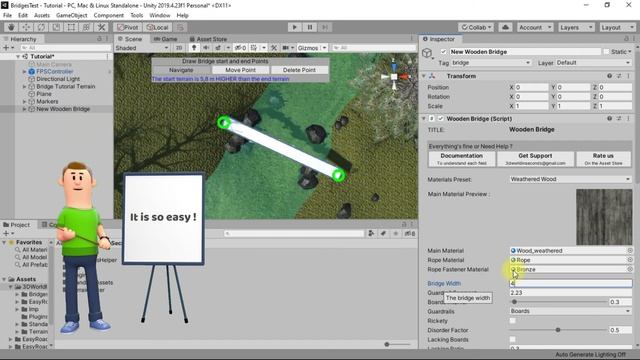Toggle scene view grid icon

[x=253, y=48]
